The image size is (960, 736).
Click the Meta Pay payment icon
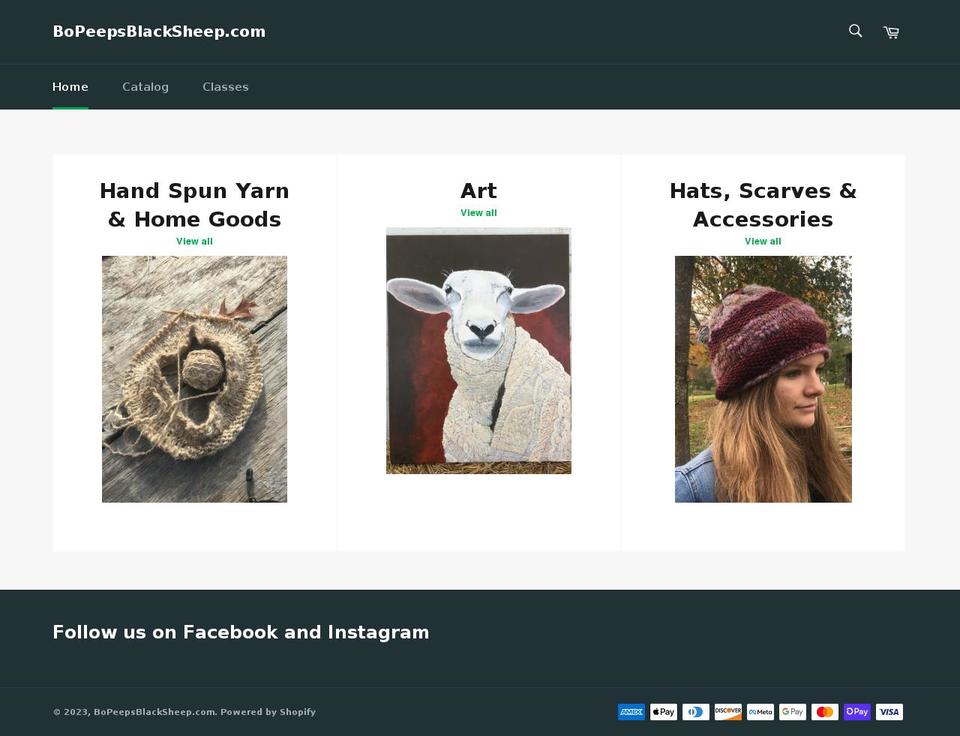coord(760,712)
